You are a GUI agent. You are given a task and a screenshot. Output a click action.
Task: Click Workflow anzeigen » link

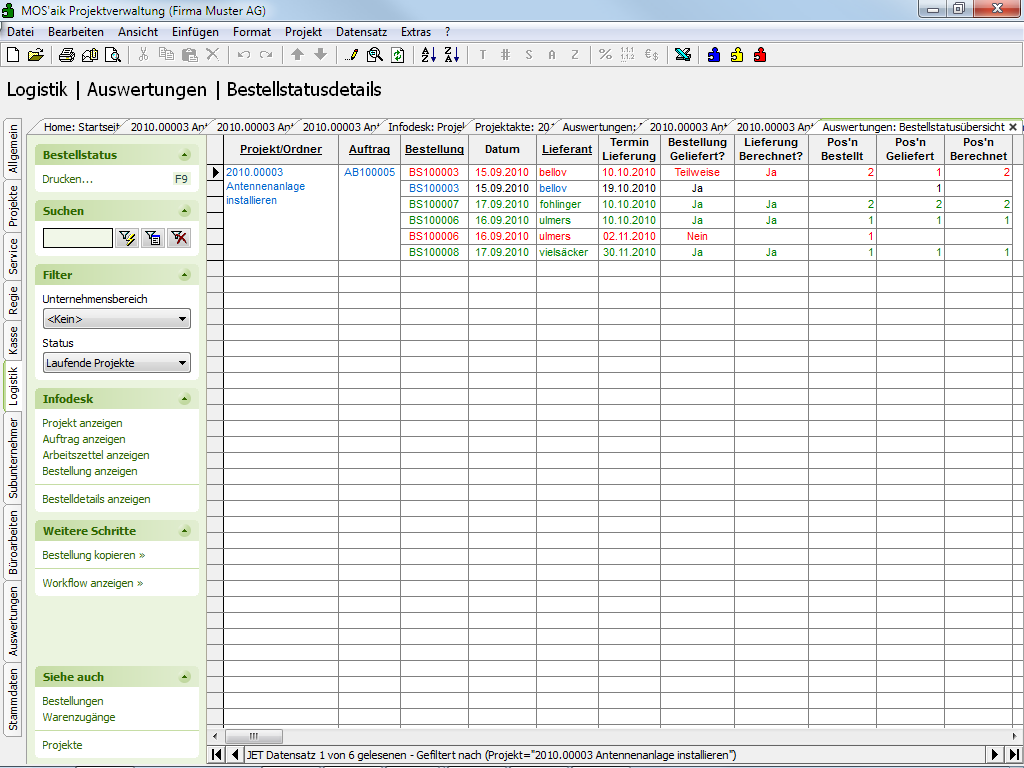coord(92,583)
